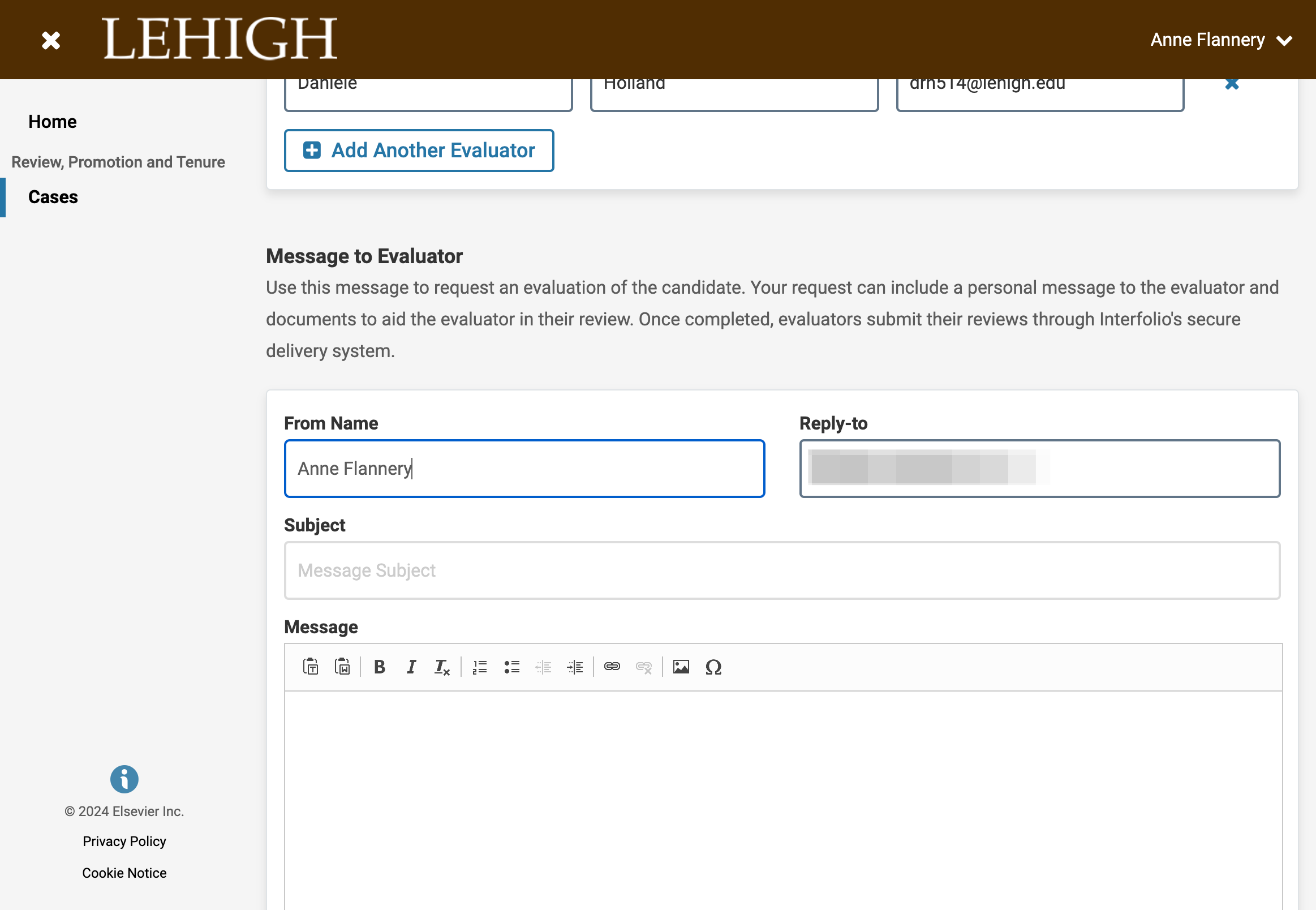Click the Unlink icon

coord(644,667)
